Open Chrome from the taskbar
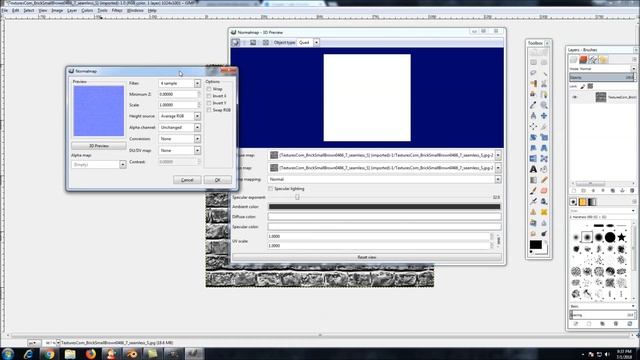This screenshot has width=640, height=360. click(x=49, y=353)
